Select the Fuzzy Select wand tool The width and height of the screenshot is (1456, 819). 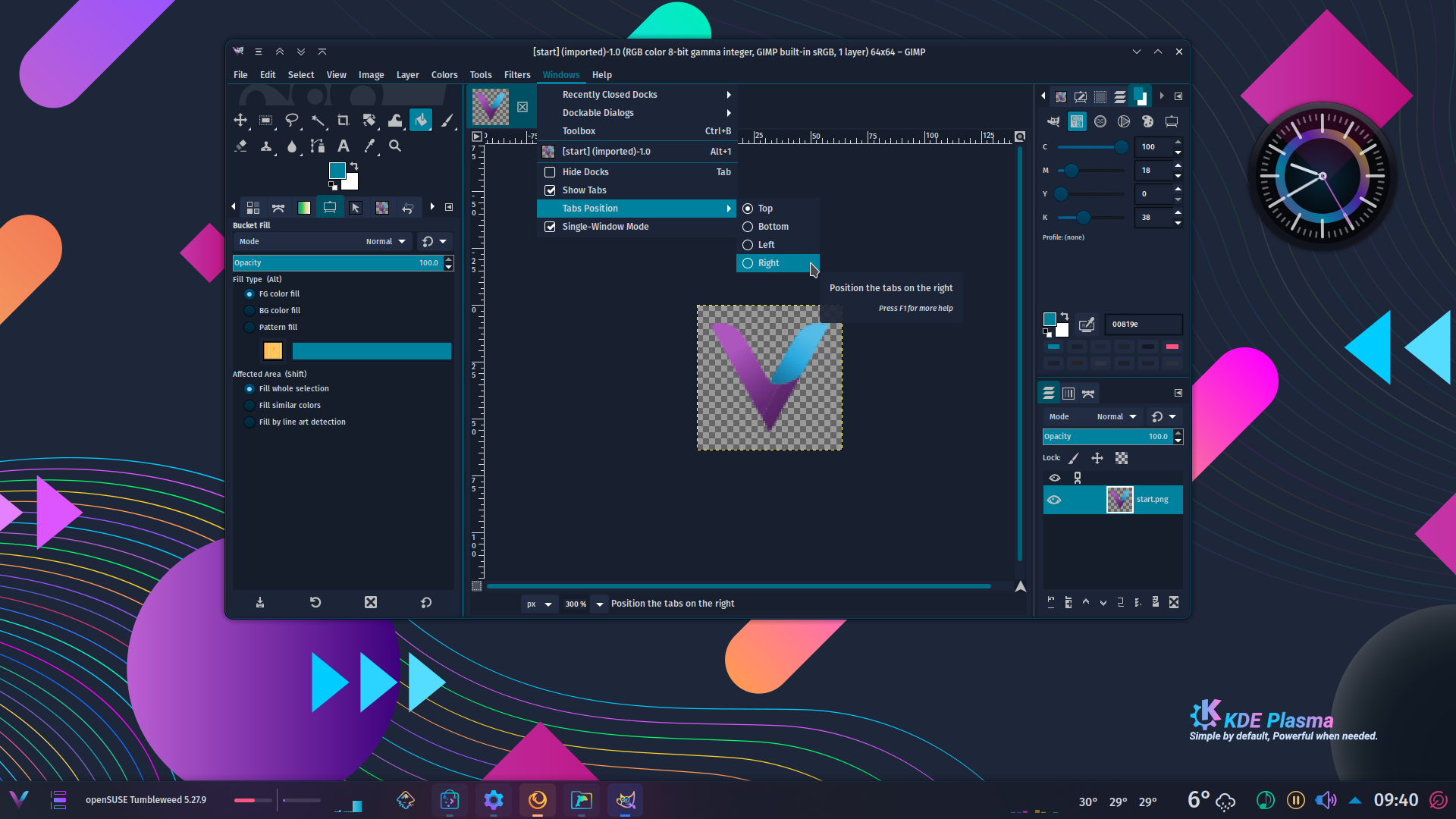[318, 120]
